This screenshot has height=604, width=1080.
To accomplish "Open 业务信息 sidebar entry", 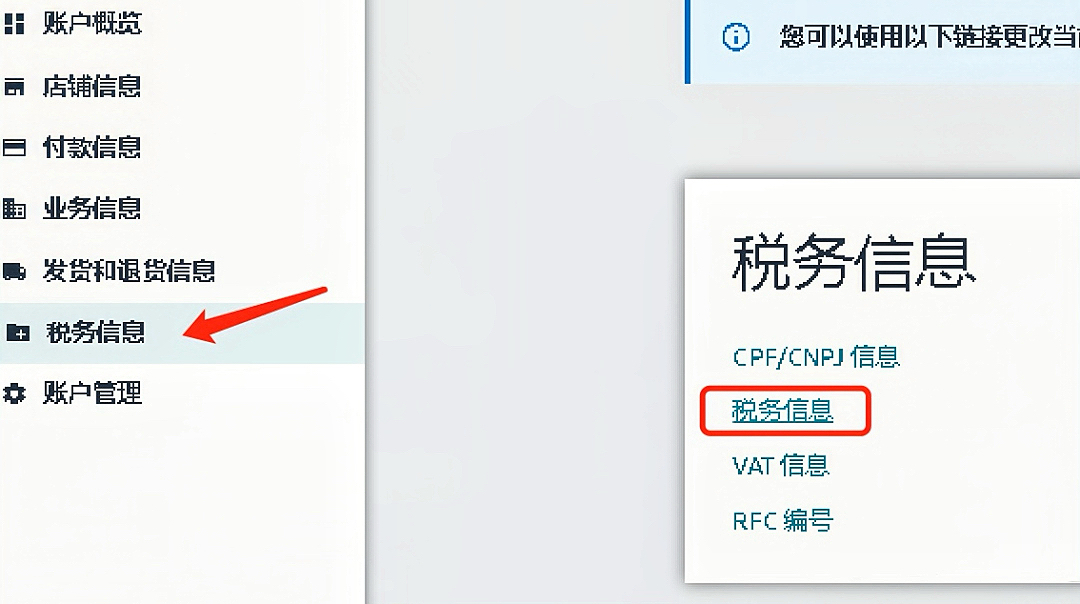I will (x=92, y=207).
